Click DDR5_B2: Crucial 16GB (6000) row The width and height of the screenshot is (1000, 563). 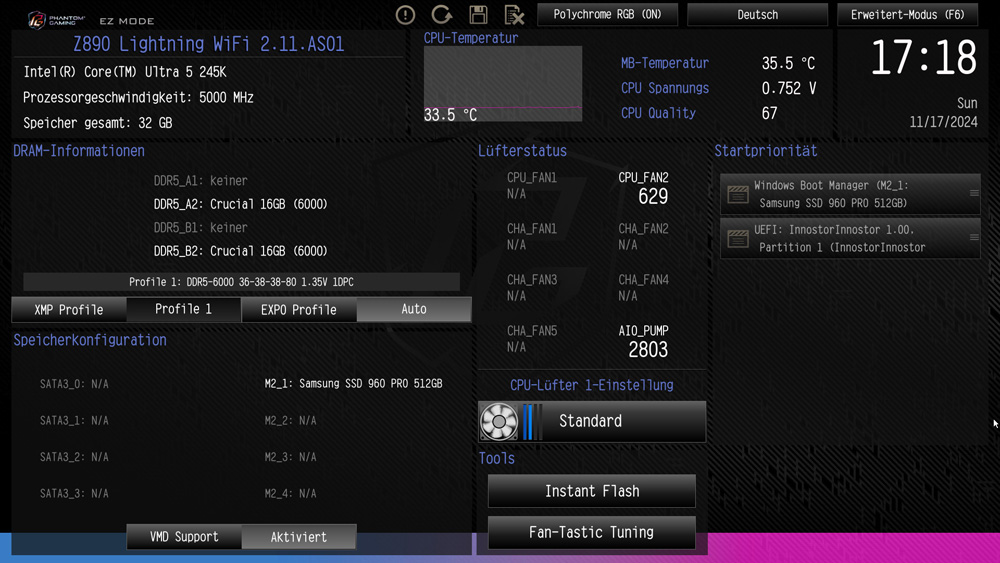(x=240, y=251)
